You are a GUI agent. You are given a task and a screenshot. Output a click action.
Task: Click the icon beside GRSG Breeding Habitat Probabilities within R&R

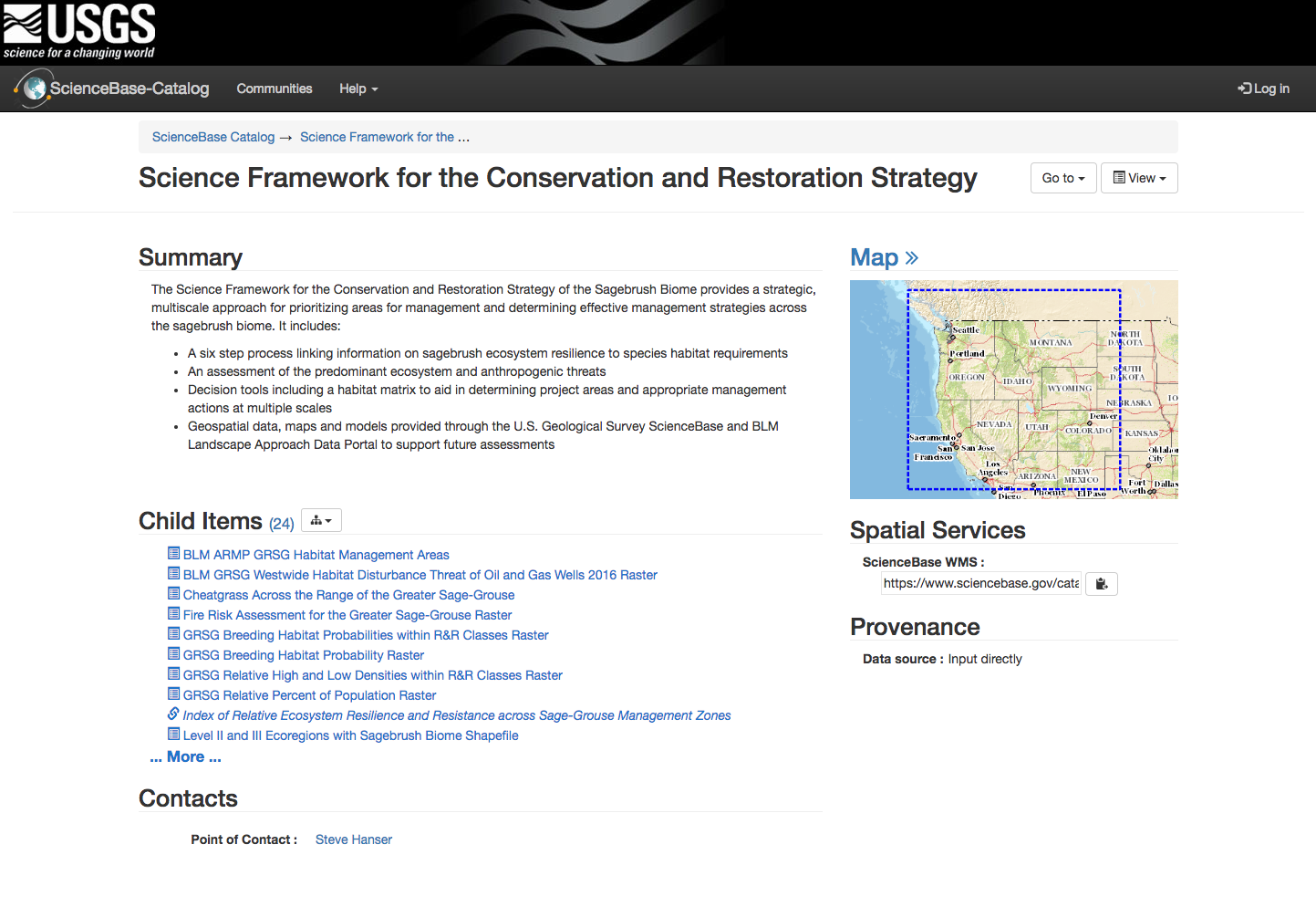click(x=173, y=633)
